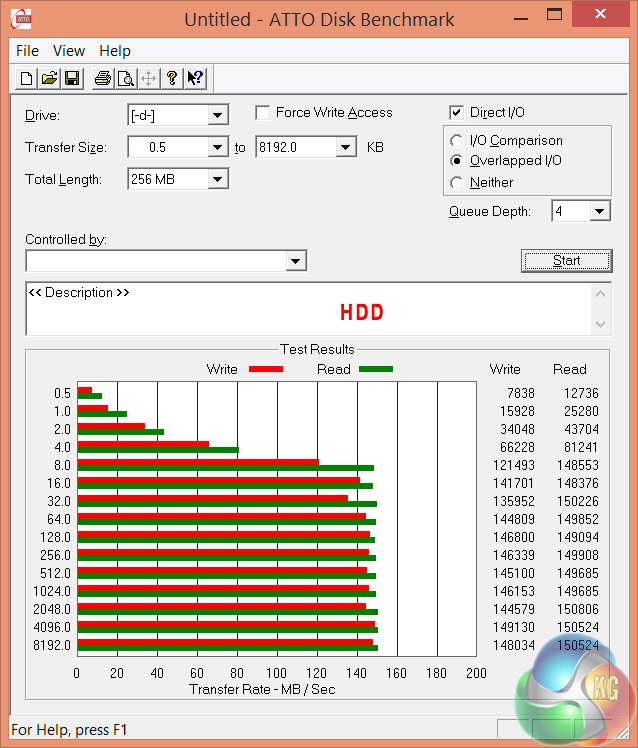Open the View menu
The width and height of the screenshot is (638, 748).
click(69, 51)
